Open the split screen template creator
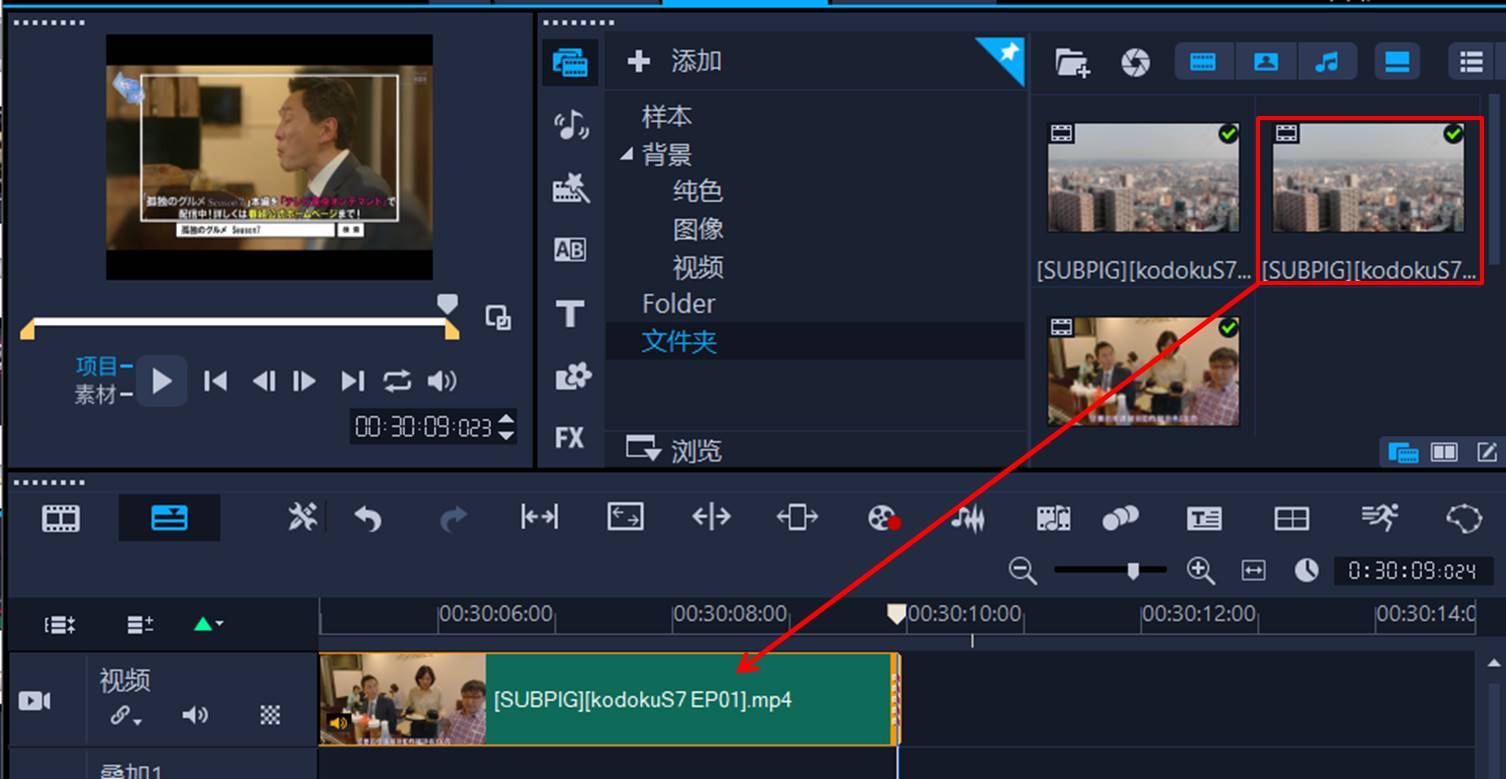 [x=1291, y=518]
